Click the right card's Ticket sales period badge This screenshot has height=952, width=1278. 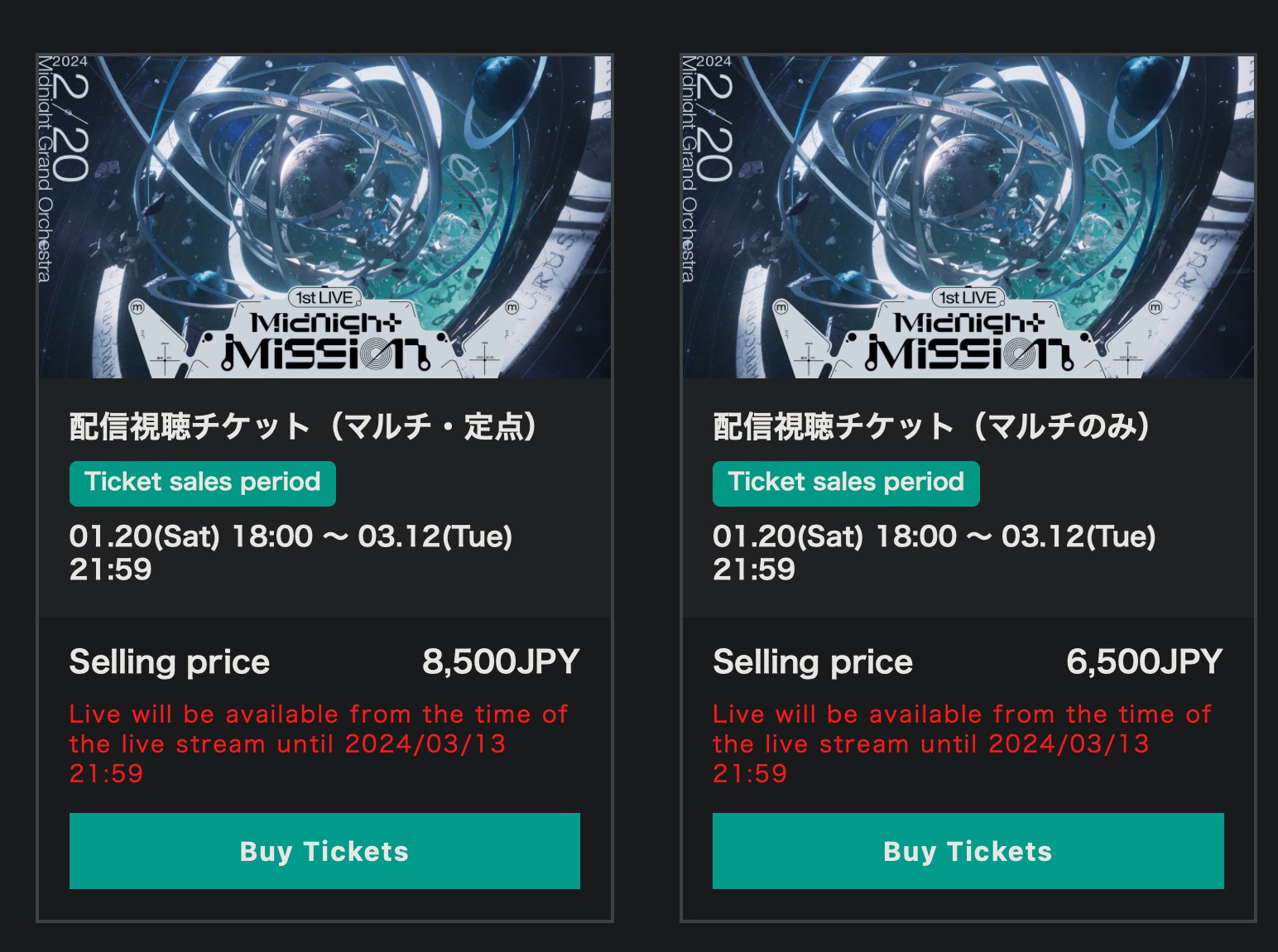pyautogui.click(x=846, y=483)
